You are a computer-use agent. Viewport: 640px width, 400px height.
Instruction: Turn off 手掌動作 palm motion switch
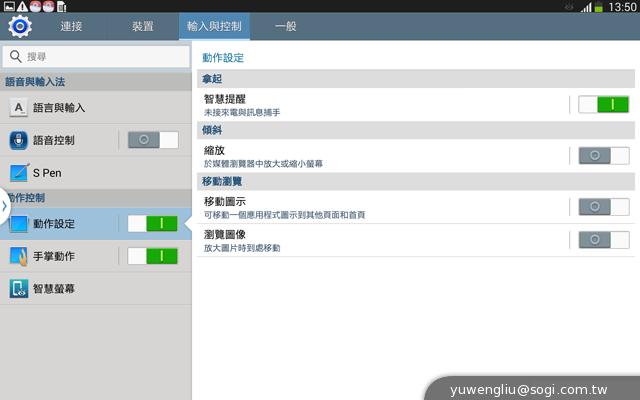pyautogui.click(x=153, y=256)
